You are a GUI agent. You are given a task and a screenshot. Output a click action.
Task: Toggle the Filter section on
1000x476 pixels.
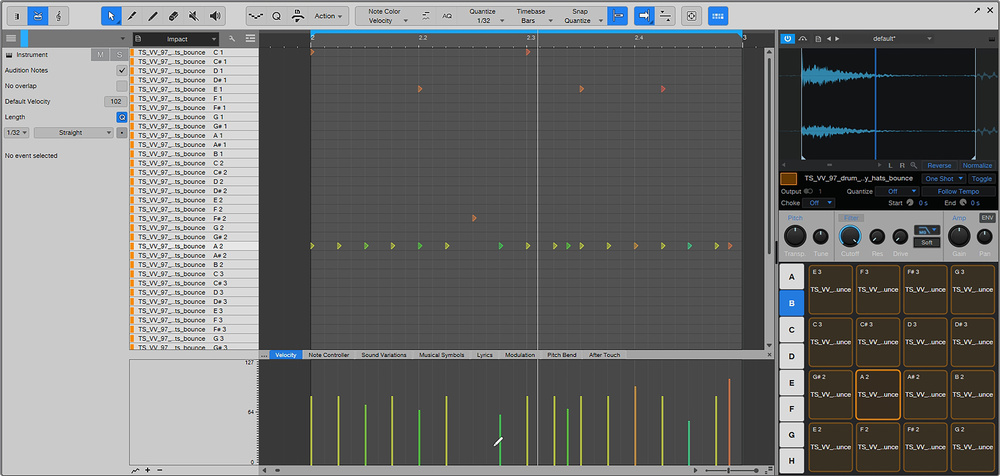(849, 217)
